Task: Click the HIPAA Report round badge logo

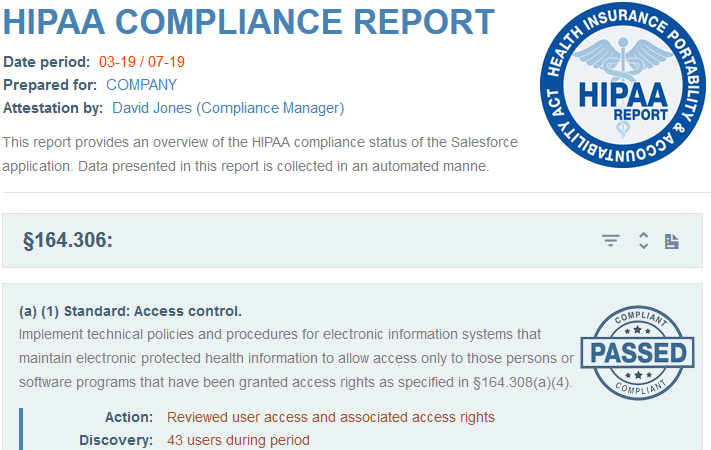Action: [623, 85]
